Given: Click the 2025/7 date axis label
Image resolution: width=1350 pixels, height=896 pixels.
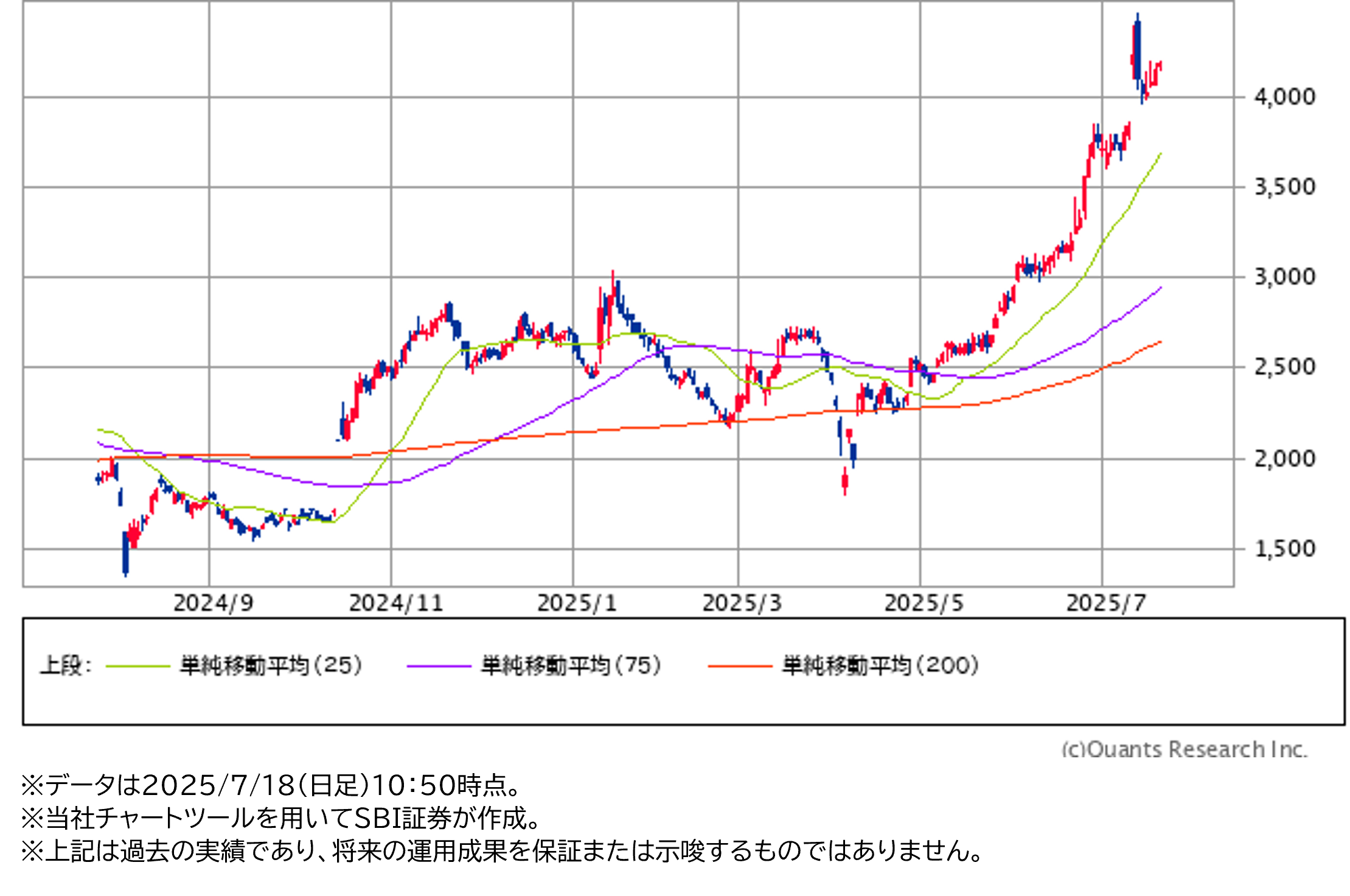Looking at the screenshot, I should pos(1106,603).
